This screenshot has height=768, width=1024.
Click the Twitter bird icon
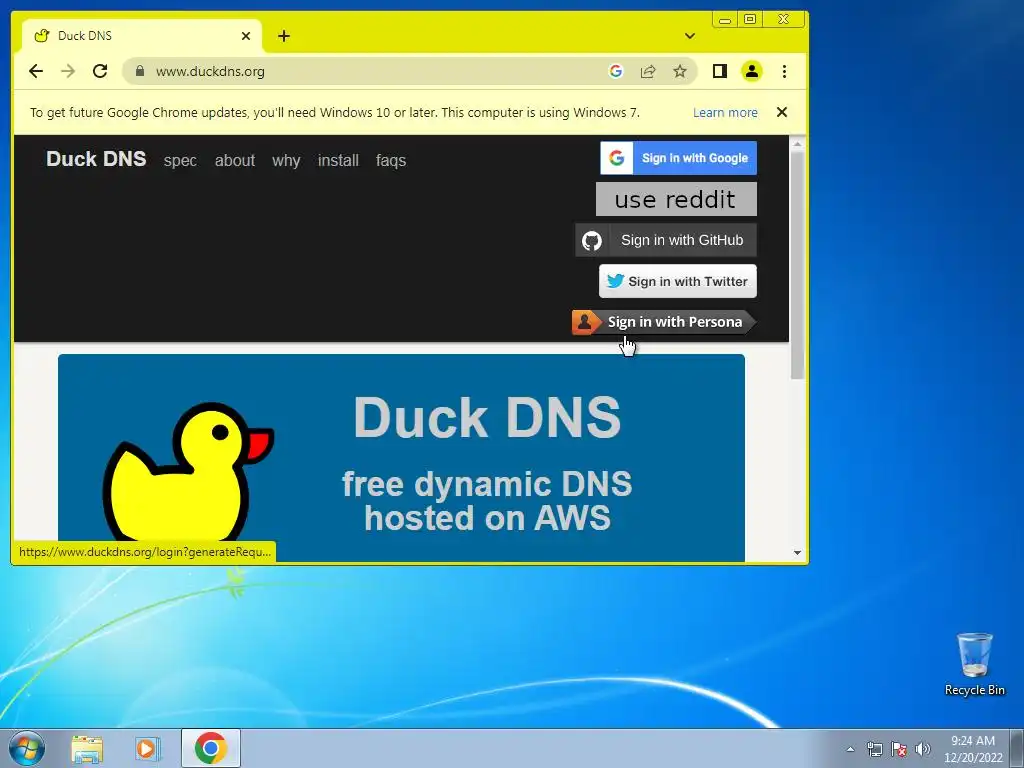(x=615, y=281)
